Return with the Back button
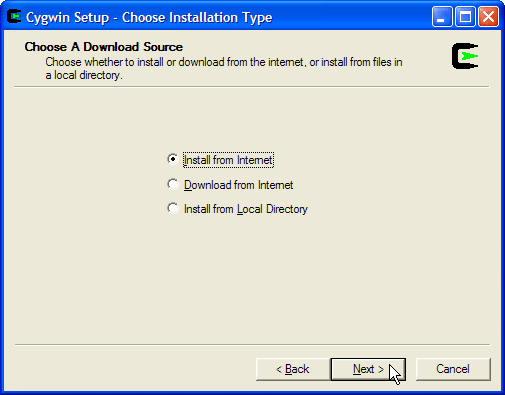The height and width of the screenshot is (395, 505). (x=293, y=369)
